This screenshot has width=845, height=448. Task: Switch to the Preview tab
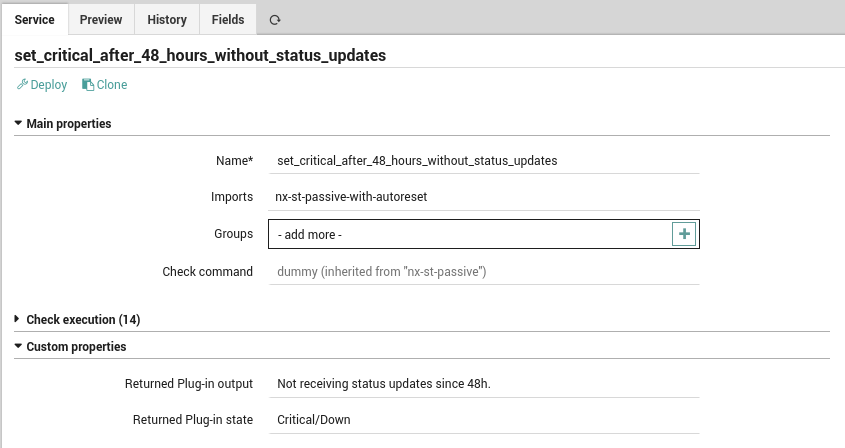101,19
